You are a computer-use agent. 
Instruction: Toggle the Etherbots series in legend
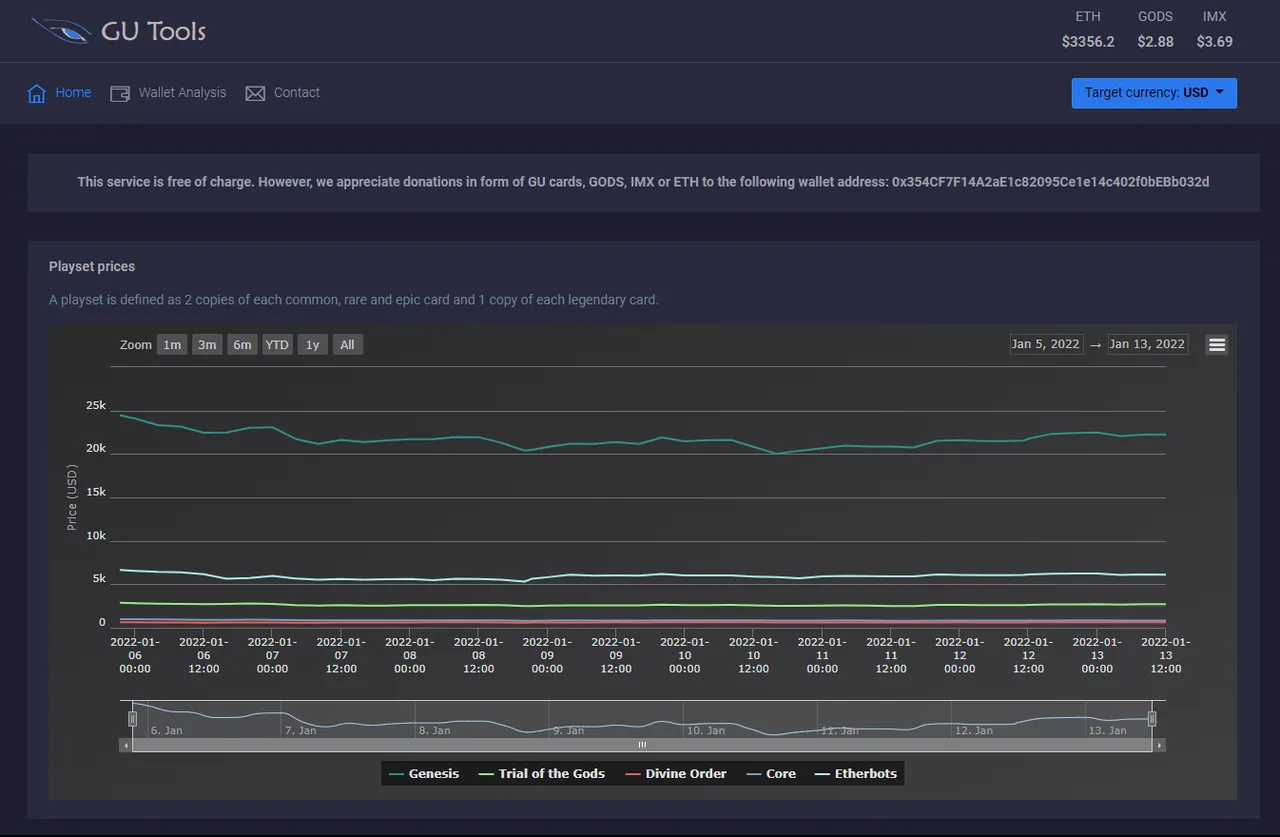tap(855, 774)
